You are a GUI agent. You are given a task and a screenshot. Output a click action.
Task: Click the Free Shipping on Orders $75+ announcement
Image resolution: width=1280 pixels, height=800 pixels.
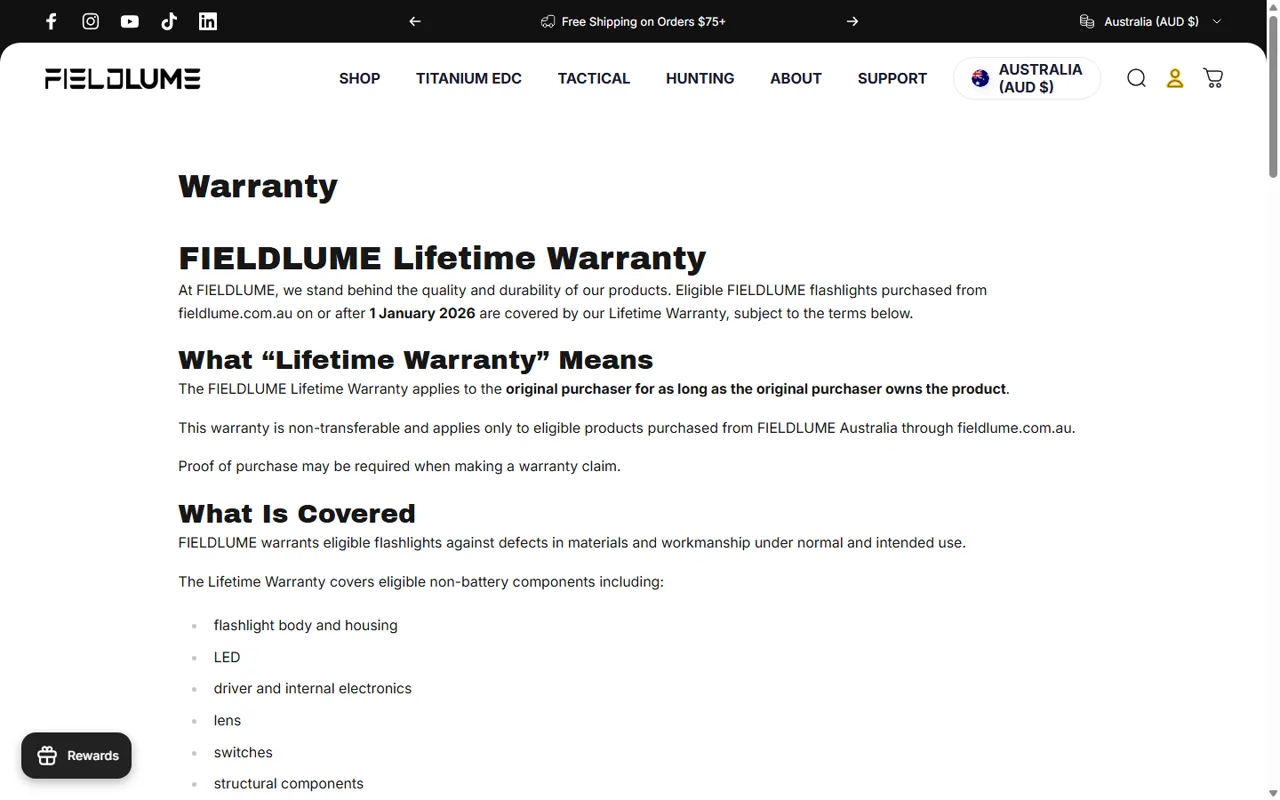coord(634,21)
